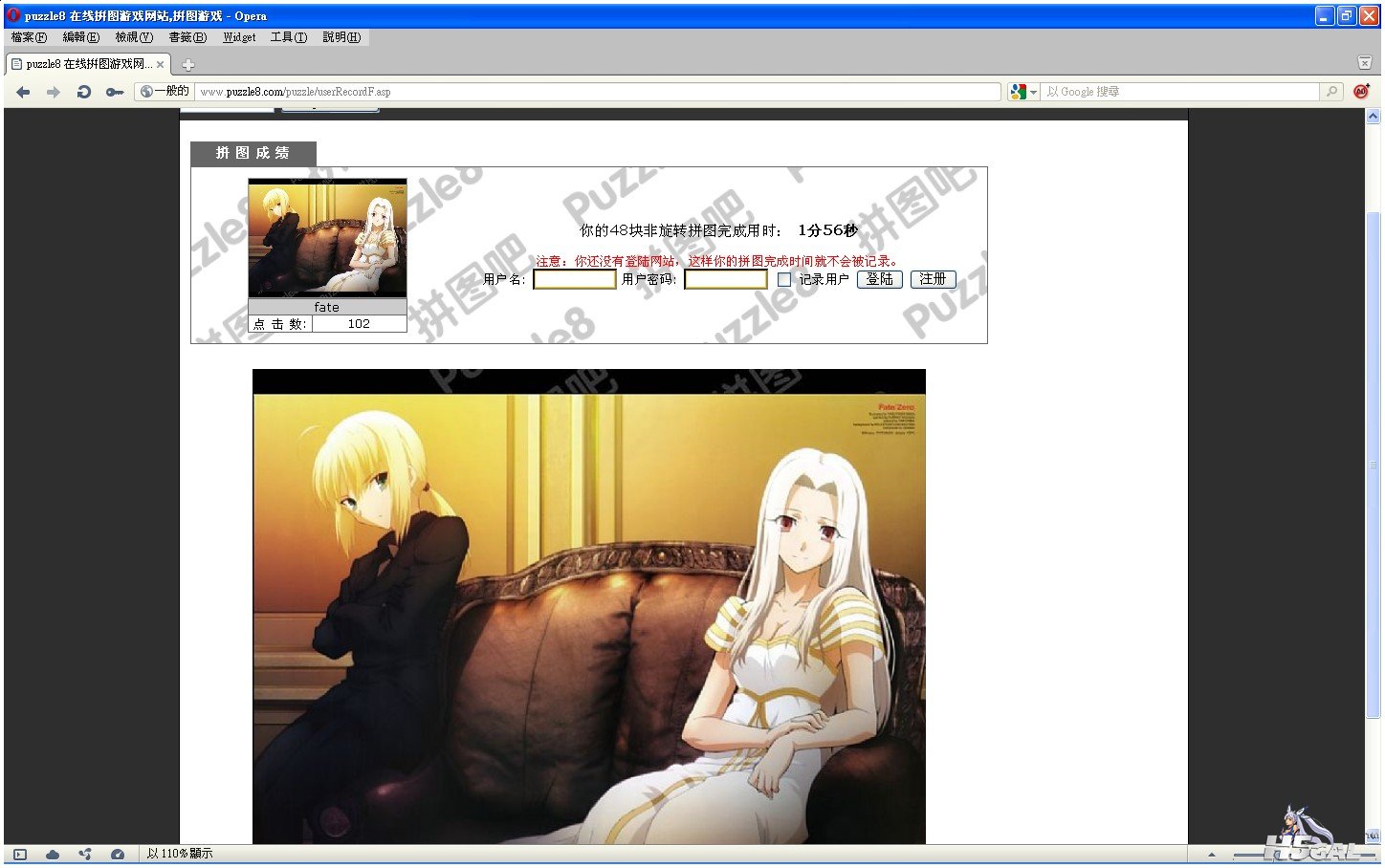Click the fate puzzle thumbnail image
Screen dimensions: 1385x868
tap(327, 238)
